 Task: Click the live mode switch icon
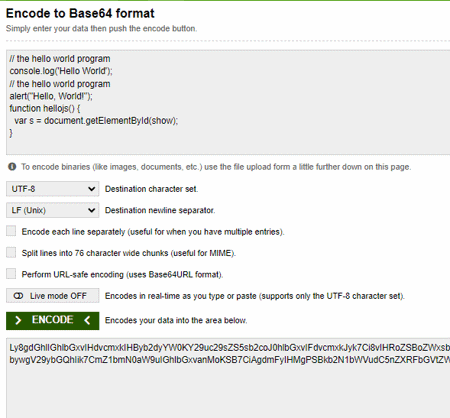tap(18, 296)
